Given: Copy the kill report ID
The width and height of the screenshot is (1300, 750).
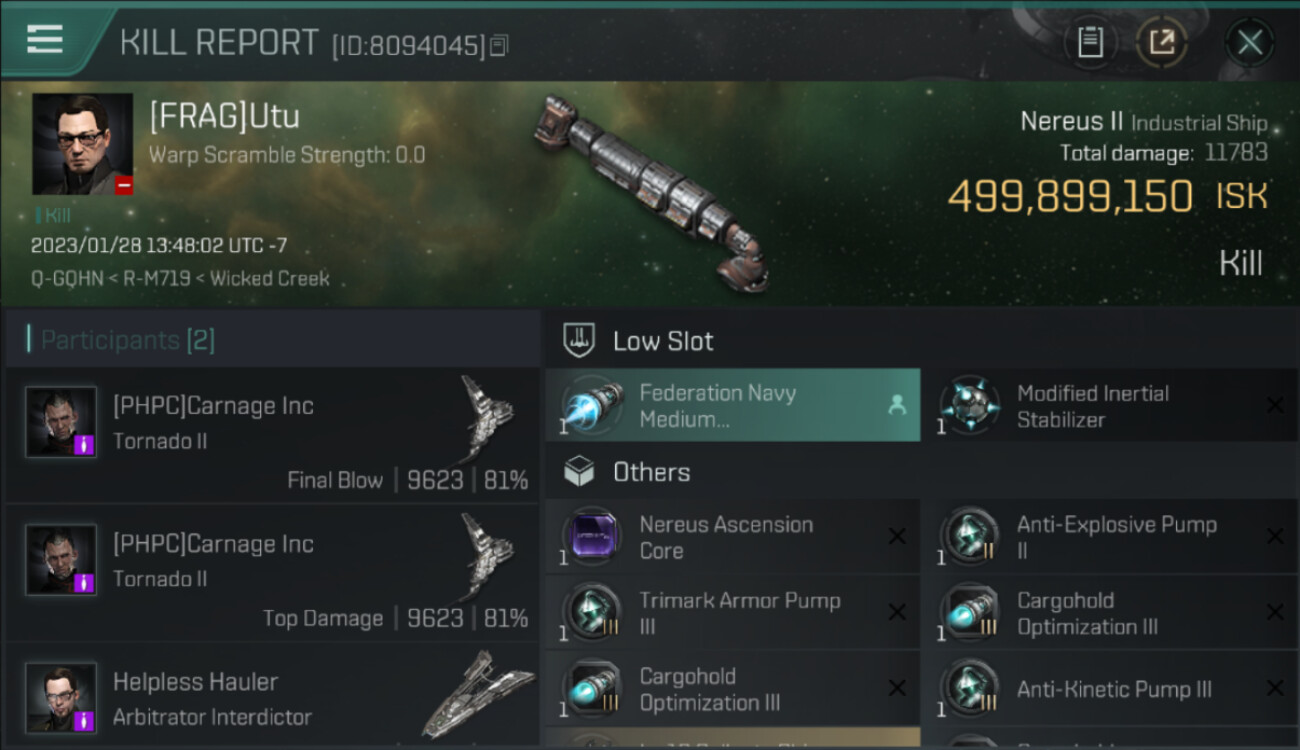Looking at the screenshot, I should 499,45.
